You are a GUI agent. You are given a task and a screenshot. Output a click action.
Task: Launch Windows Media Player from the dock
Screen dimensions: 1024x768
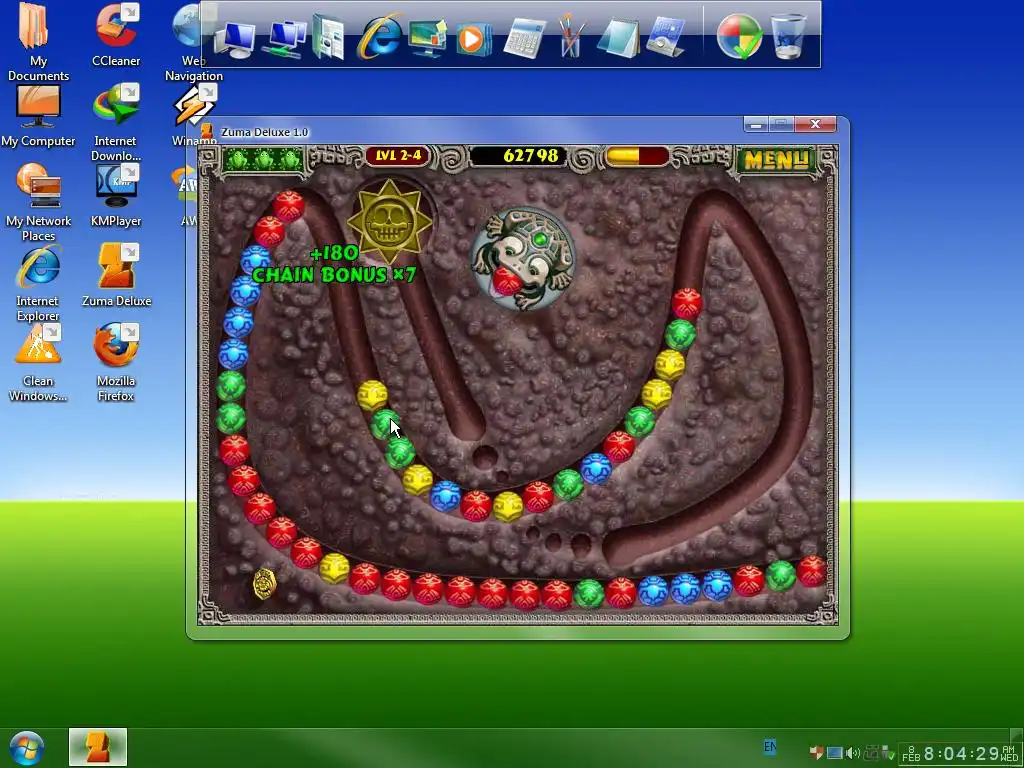(473, 39)
